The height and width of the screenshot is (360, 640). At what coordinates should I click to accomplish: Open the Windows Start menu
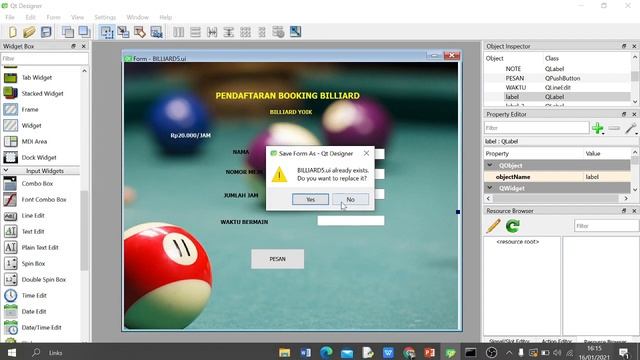click(x=11, y=352)
